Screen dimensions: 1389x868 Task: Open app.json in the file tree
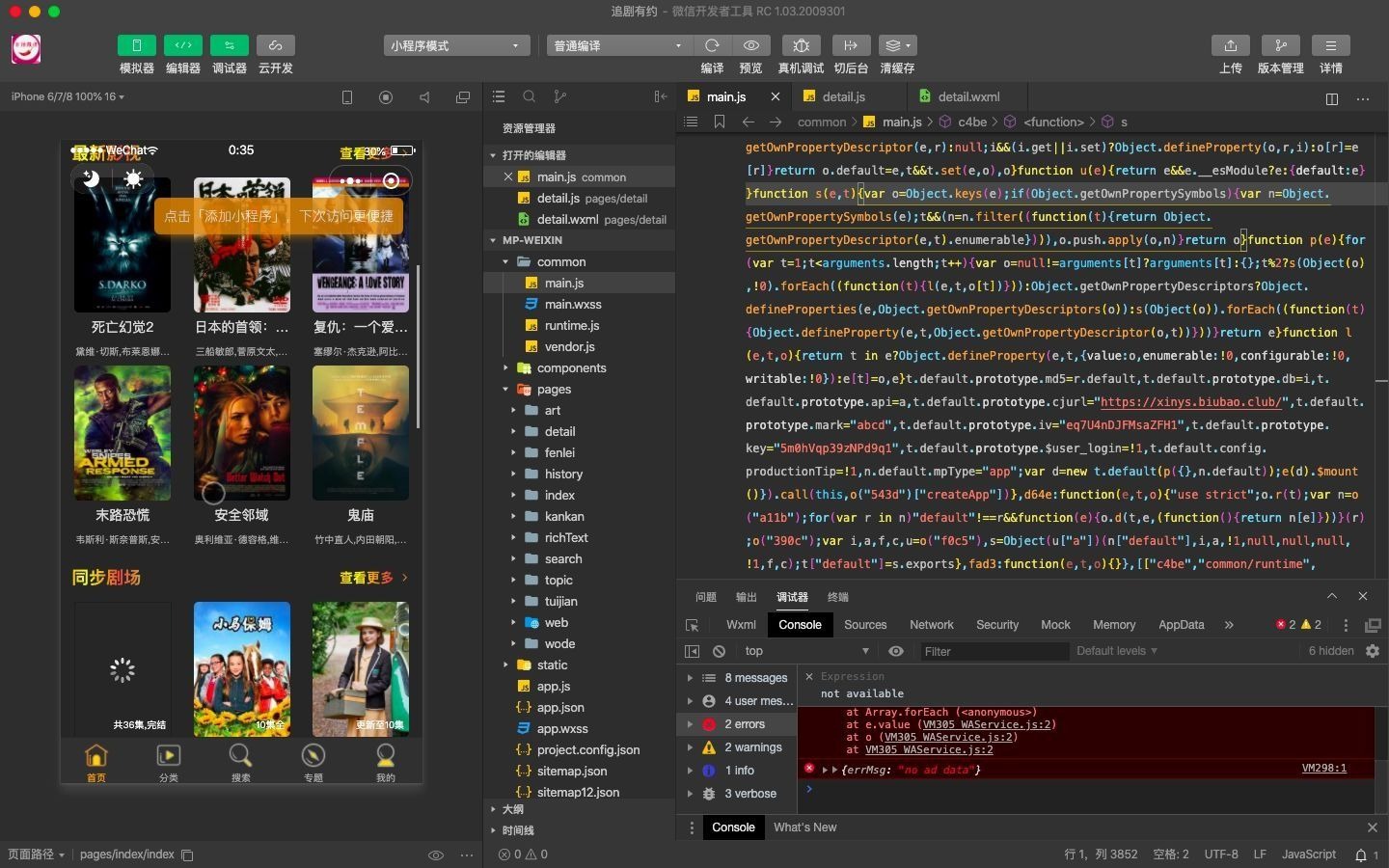579,707
